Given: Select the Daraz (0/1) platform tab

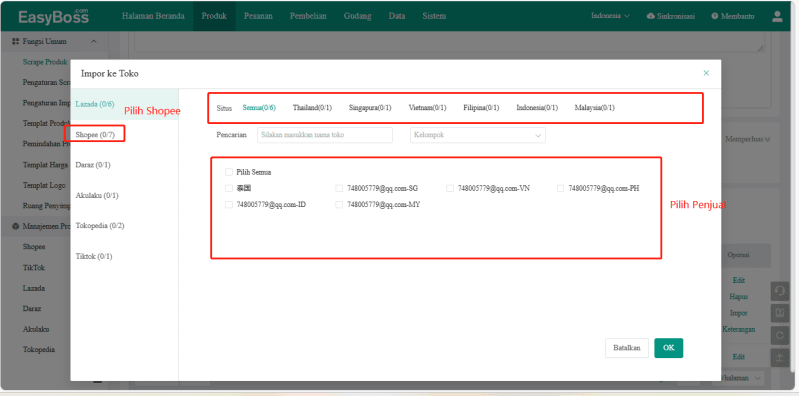Looking at the screenshot, I should [x=93, y=165].
